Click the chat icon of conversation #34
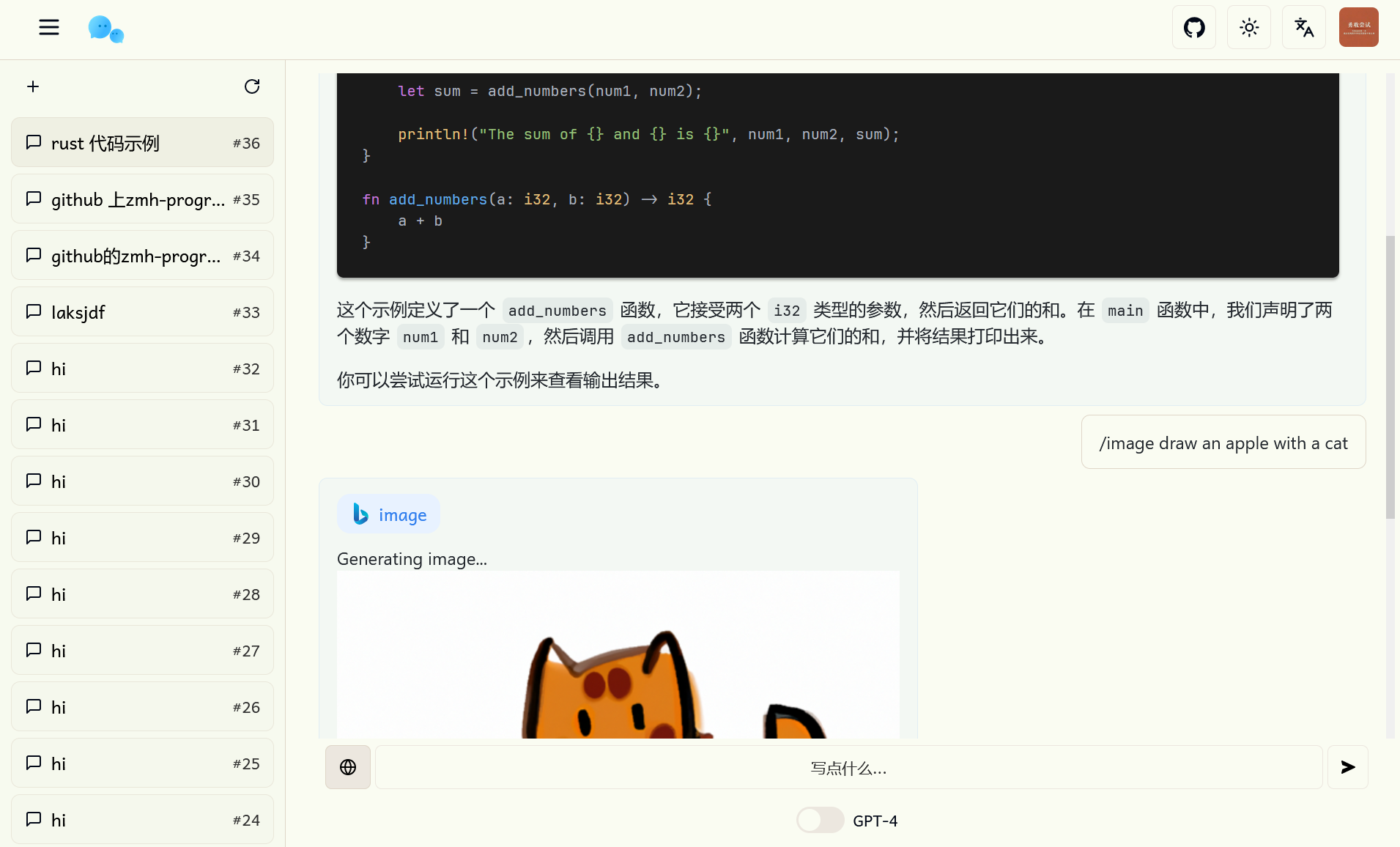The image size is (1400, 847). coord(33,255)
